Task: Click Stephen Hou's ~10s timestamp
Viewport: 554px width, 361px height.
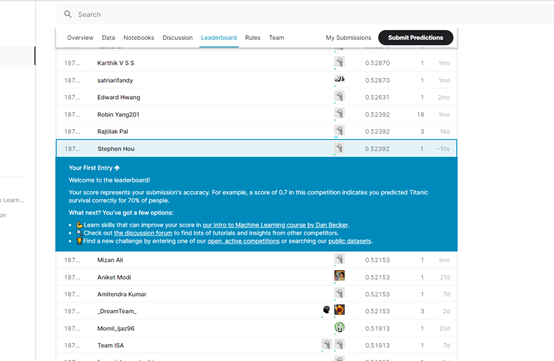Action: click(x=443, y=149)
